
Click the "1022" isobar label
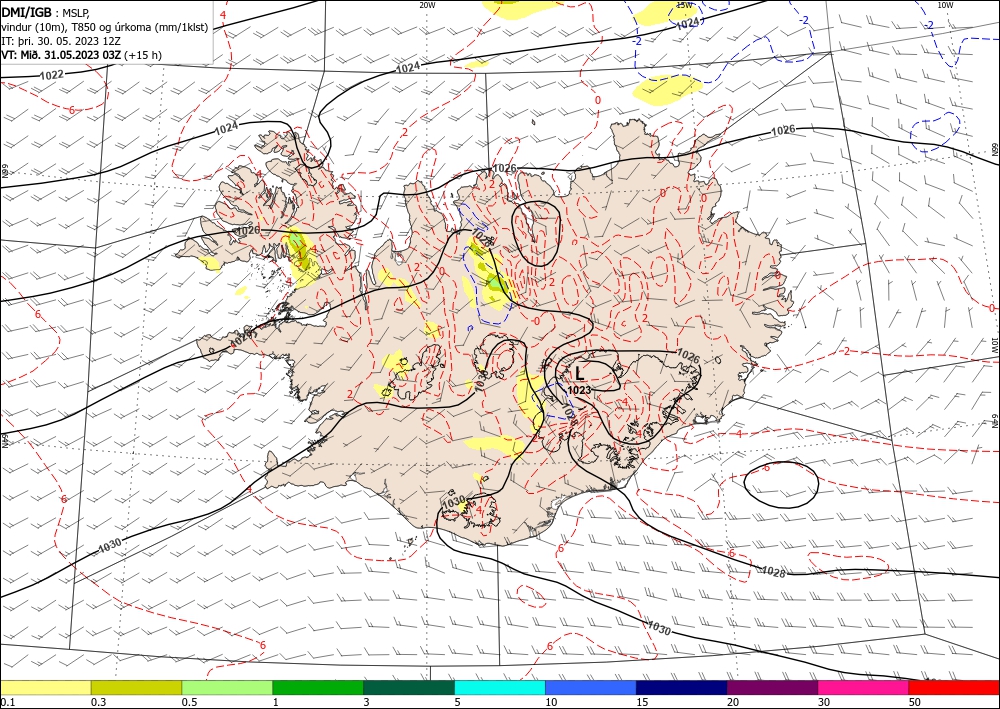pos(52,75)
